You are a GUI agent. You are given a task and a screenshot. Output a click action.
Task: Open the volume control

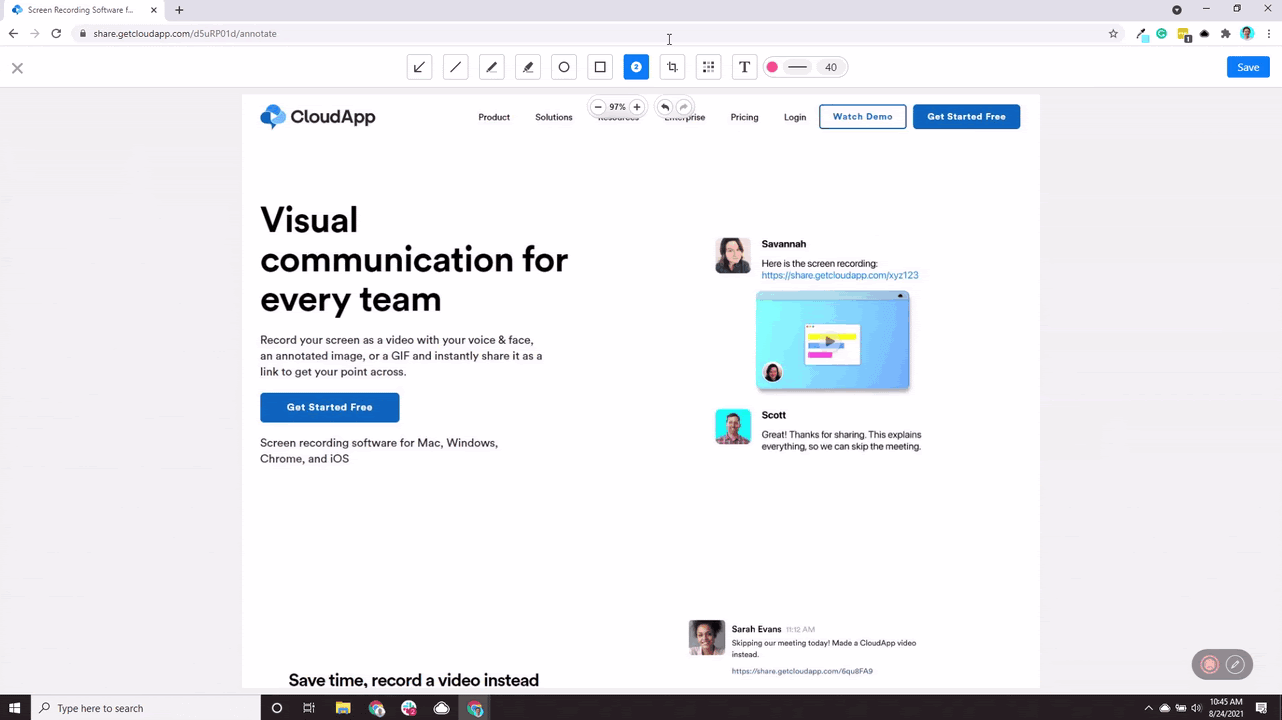coord(1196,708)
